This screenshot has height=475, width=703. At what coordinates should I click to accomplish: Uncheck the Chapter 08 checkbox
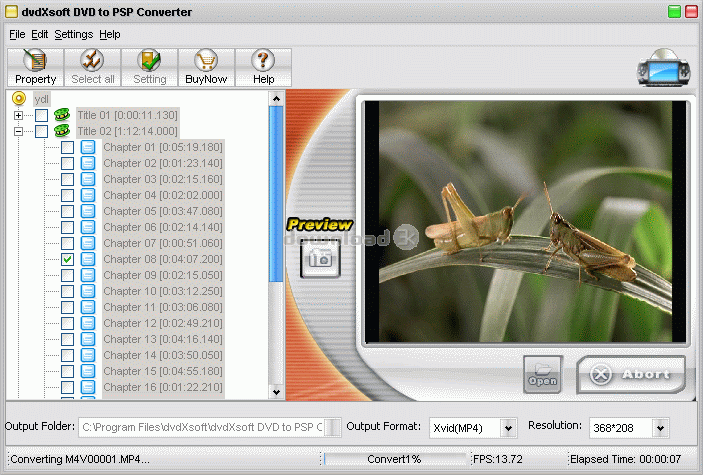point(67,259)
